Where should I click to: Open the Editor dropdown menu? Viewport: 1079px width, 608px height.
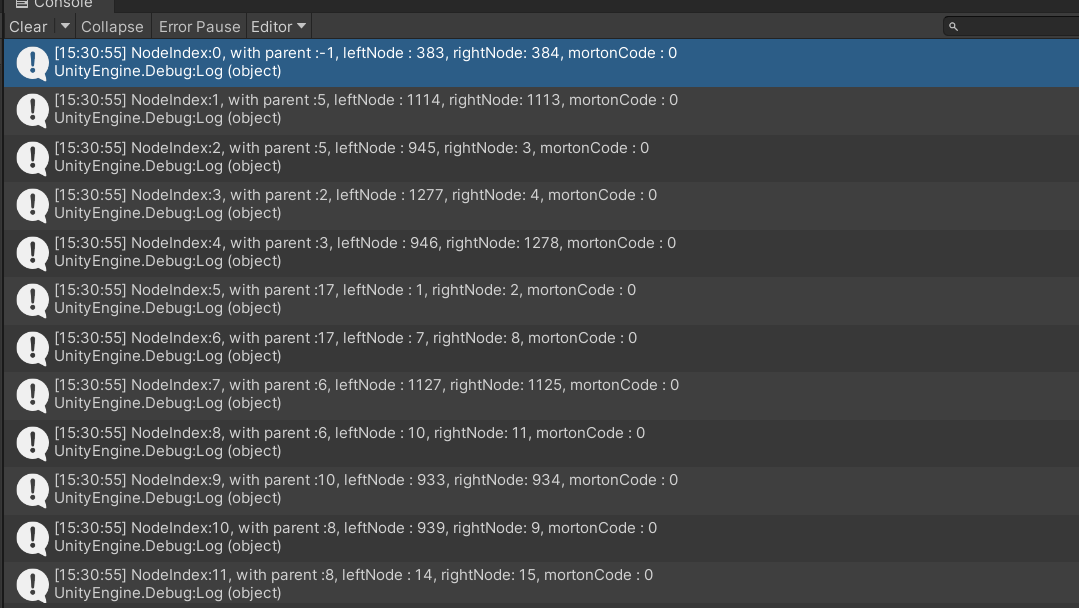[x=278, y=26]
